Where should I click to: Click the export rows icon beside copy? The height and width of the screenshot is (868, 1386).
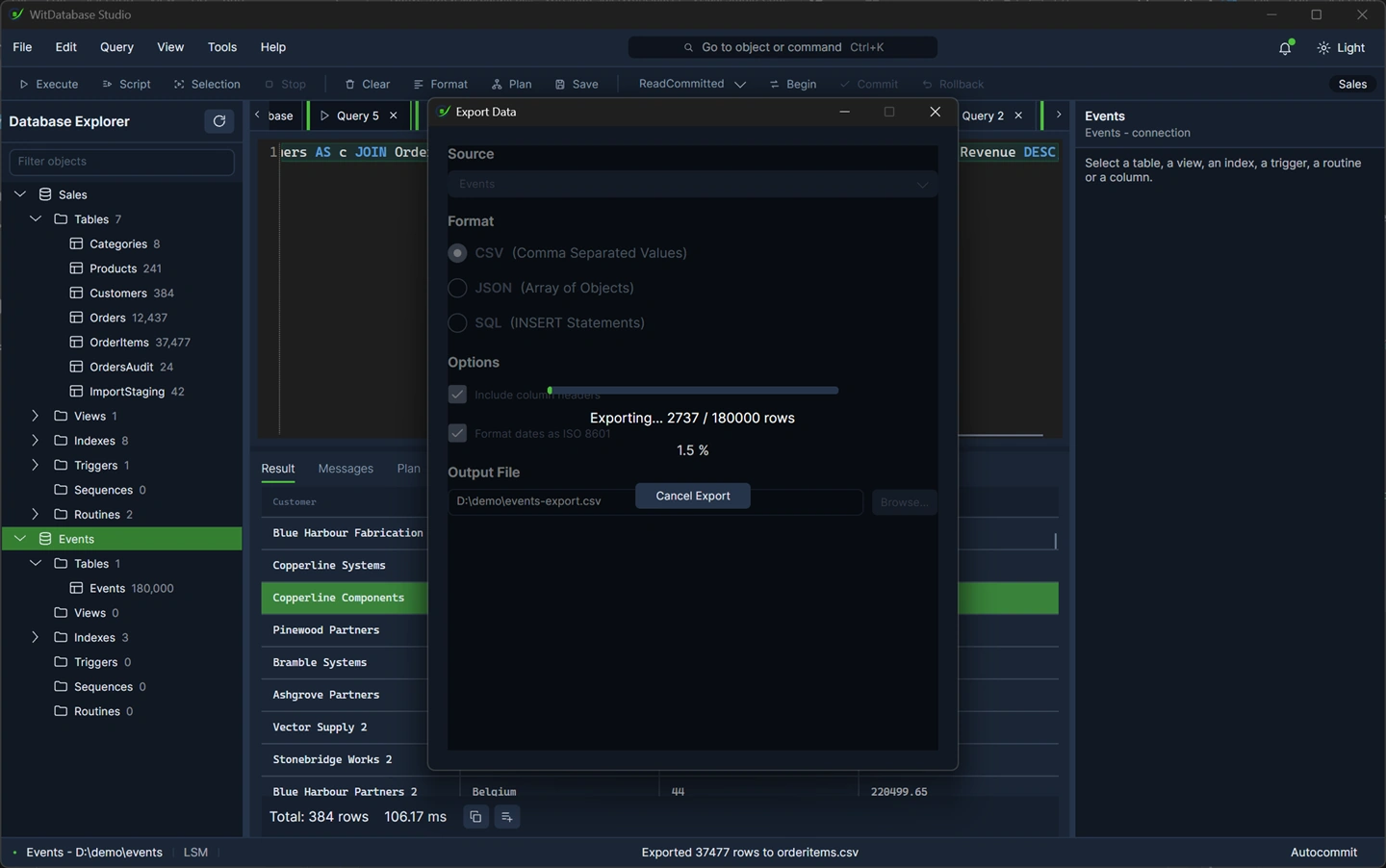coord(507,817)
